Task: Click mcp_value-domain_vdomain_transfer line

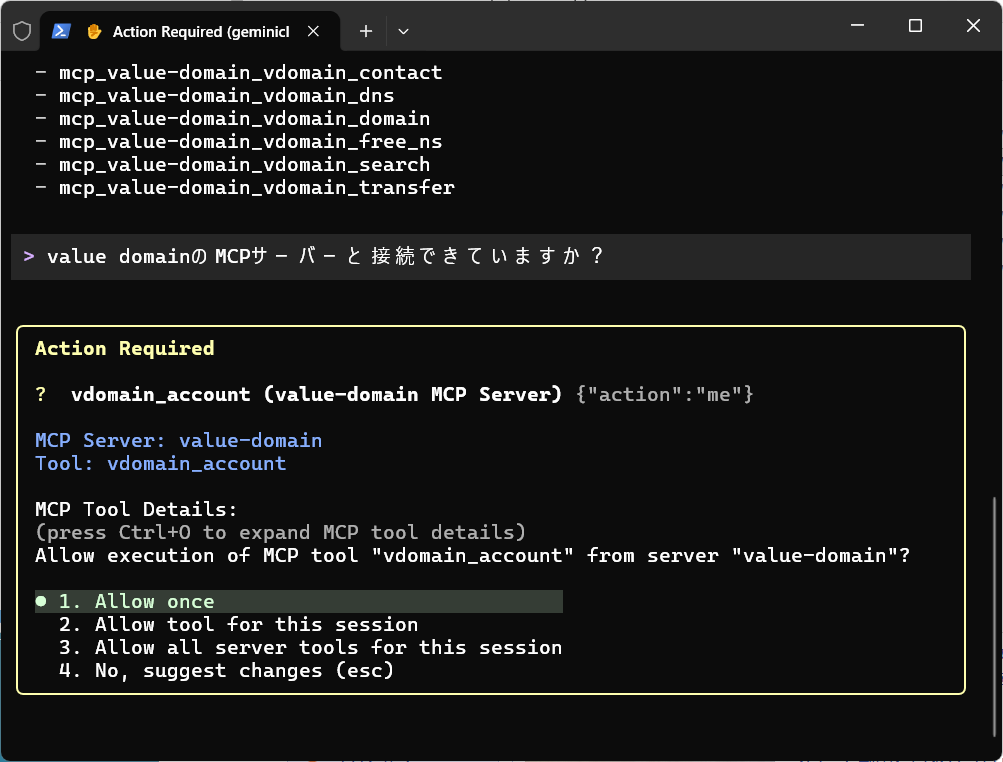Action: tap(257, 187)
